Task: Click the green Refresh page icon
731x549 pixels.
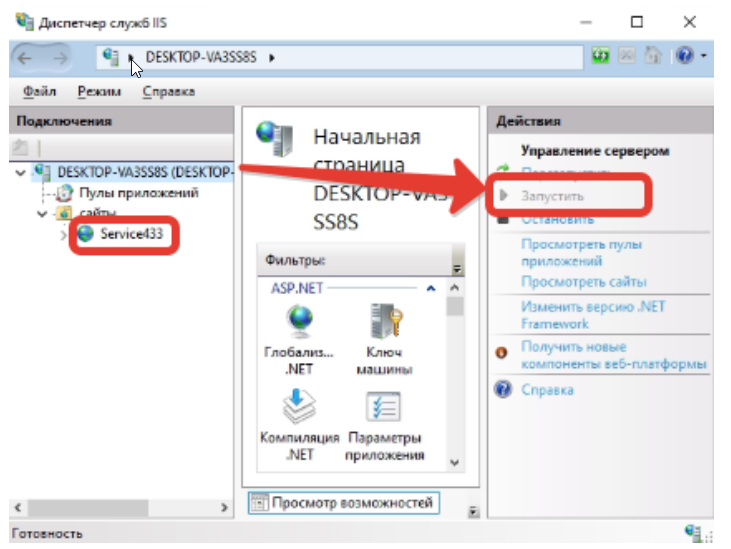Action: tap(600, 56)
